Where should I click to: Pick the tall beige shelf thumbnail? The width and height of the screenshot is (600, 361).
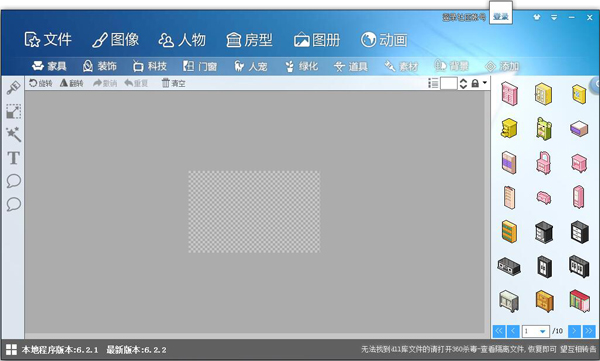click(x=509, y=197)
